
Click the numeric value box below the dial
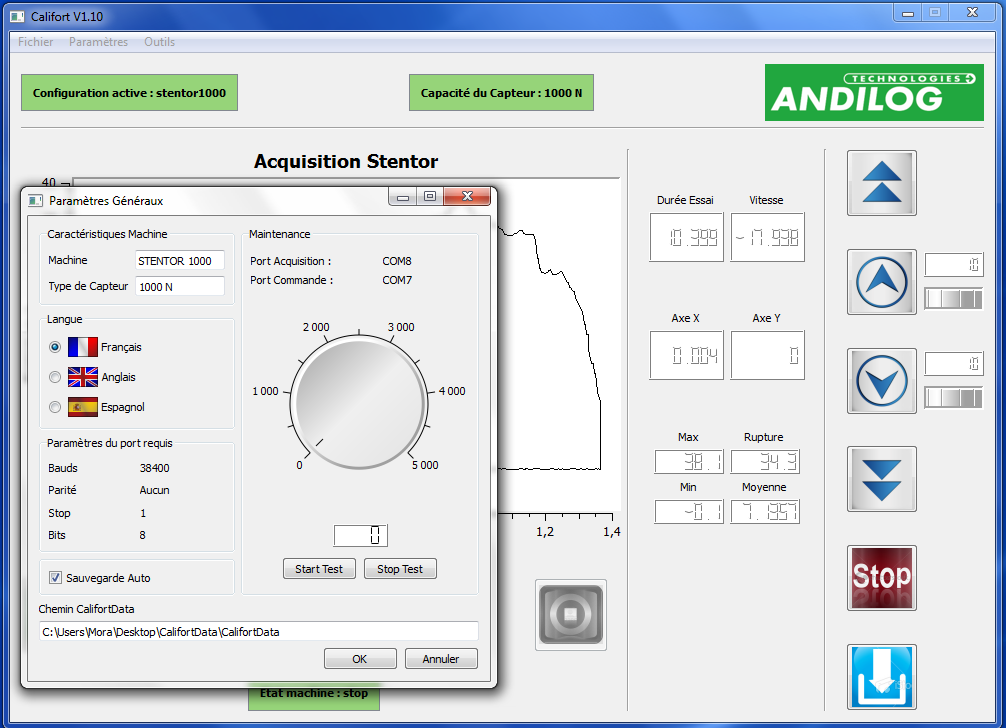pyautogui.click(x=361, y=535)
